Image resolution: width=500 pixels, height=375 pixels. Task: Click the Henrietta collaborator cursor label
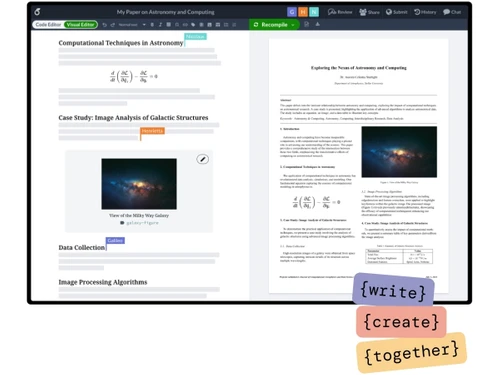tap(152, 131)
